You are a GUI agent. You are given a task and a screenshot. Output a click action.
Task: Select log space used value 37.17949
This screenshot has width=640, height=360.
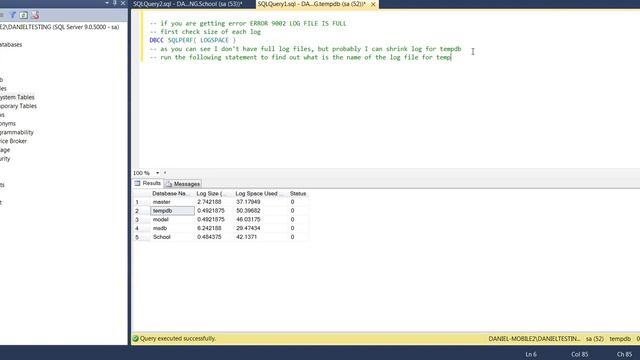coord(260,202)
